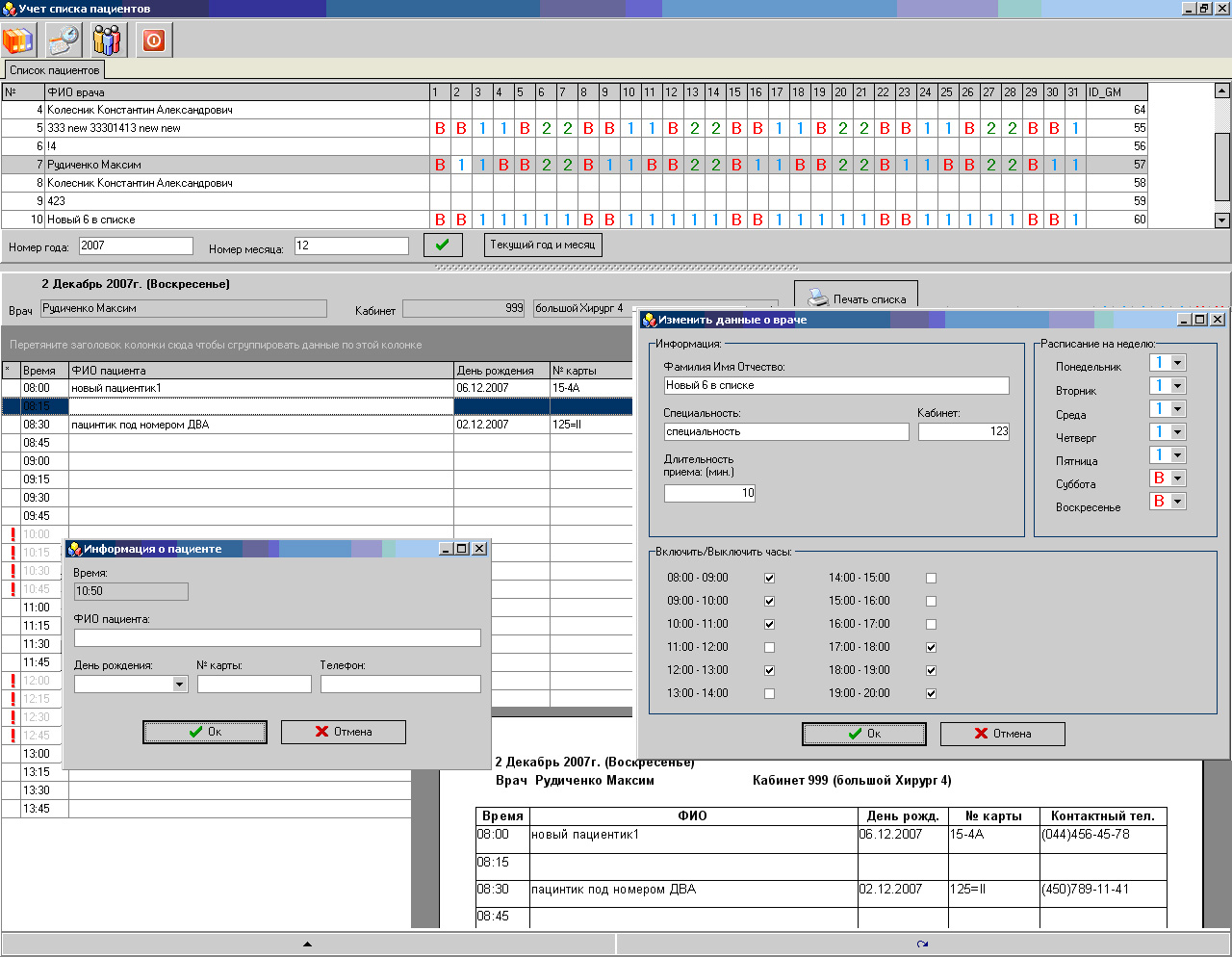This screenshot has height=957, width=1232.
Task: Select пацинтик под номером ДВА row
Action: coord(317,425)
